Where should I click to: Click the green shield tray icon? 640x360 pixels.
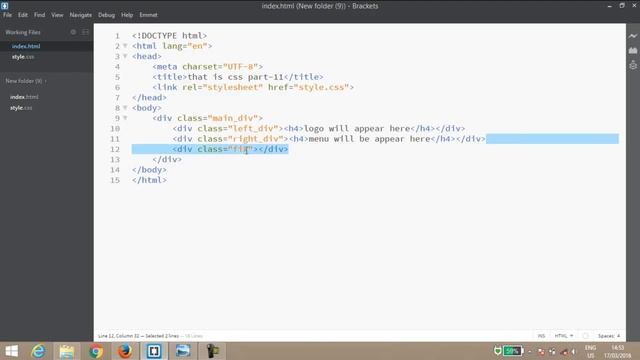tap(498, 351)
